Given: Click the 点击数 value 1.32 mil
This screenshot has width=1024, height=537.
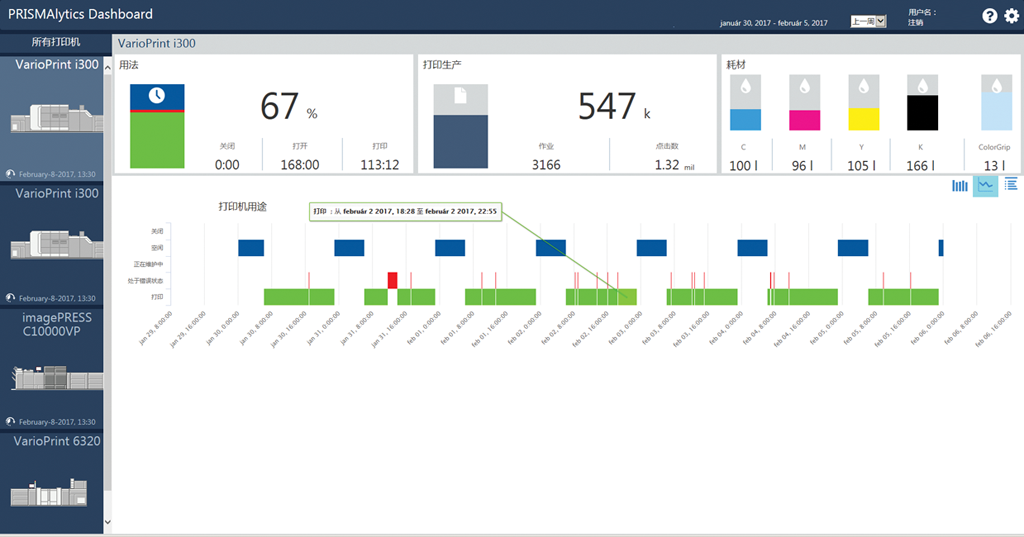Looking at the screenshot, I should [x=674, y=165].
